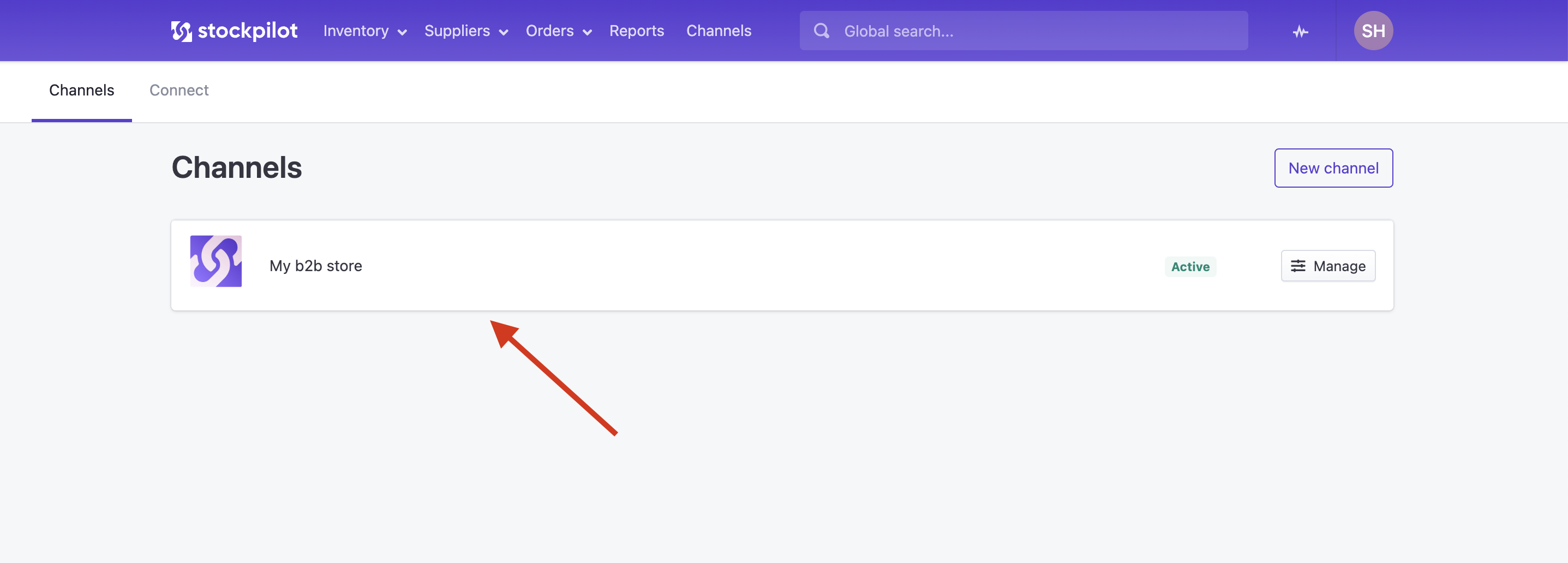1568x563 pixels.
Task: Switch to the Connect tab
Action: tap(179, 90)
